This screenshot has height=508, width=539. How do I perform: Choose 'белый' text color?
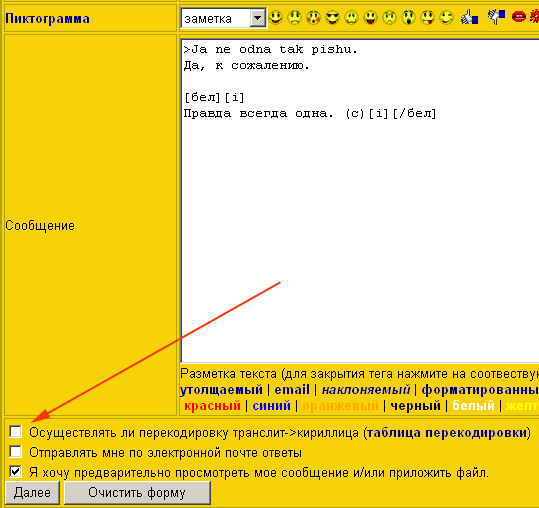473,406
